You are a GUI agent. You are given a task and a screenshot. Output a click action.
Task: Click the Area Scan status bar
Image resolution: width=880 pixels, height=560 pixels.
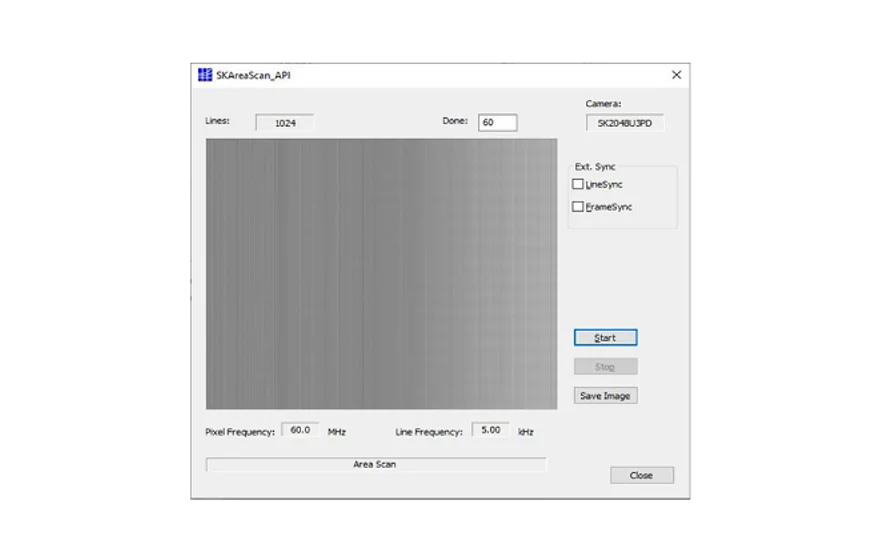coord(376,465)
